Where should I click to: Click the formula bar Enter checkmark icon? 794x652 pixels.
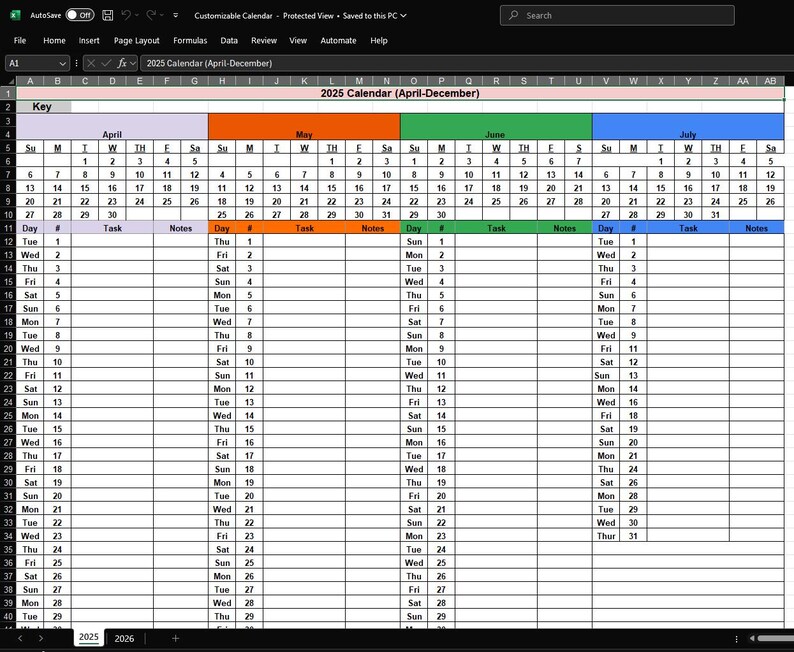[x=106, y=63]
